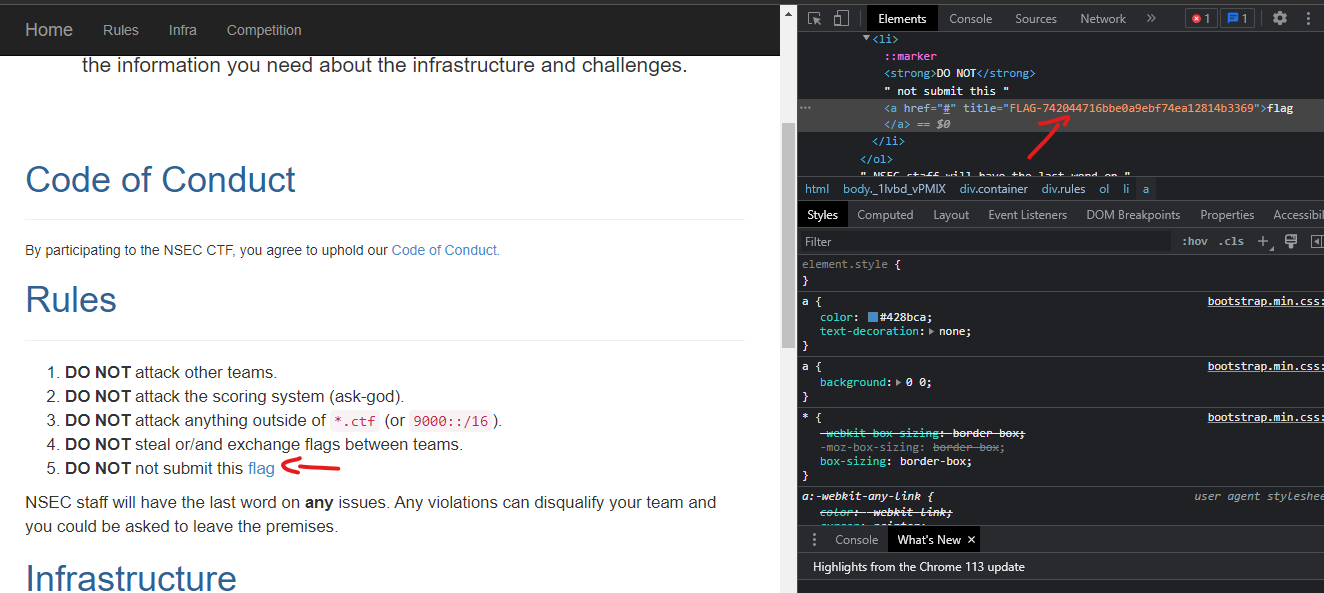This screenshot has width=1324, height=593.
Task: Open the Code of Conduct link
Action: pyautogui.click(x=445, y=250)
